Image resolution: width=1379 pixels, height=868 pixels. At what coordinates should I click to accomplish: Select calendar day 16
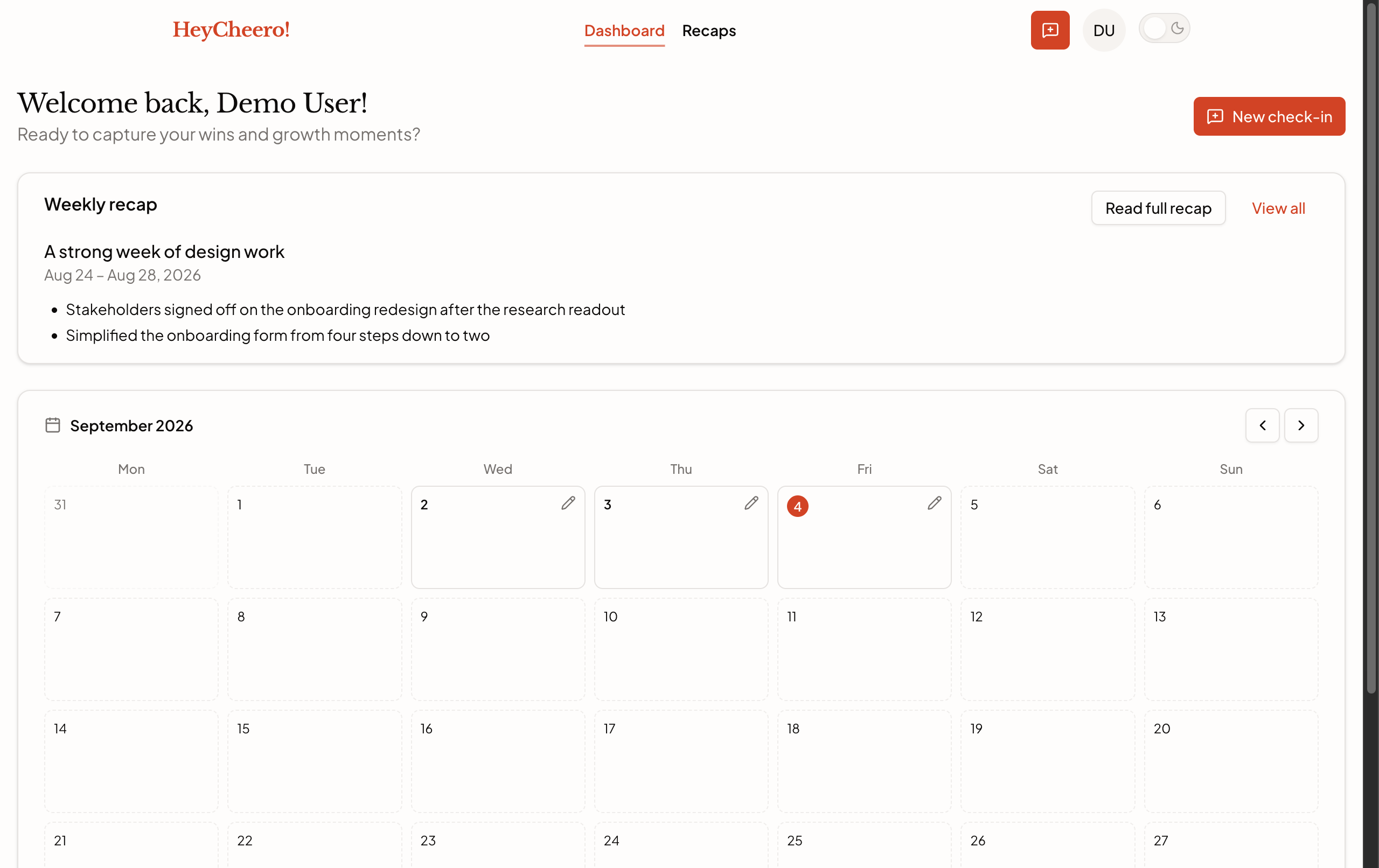click(498, 761)
